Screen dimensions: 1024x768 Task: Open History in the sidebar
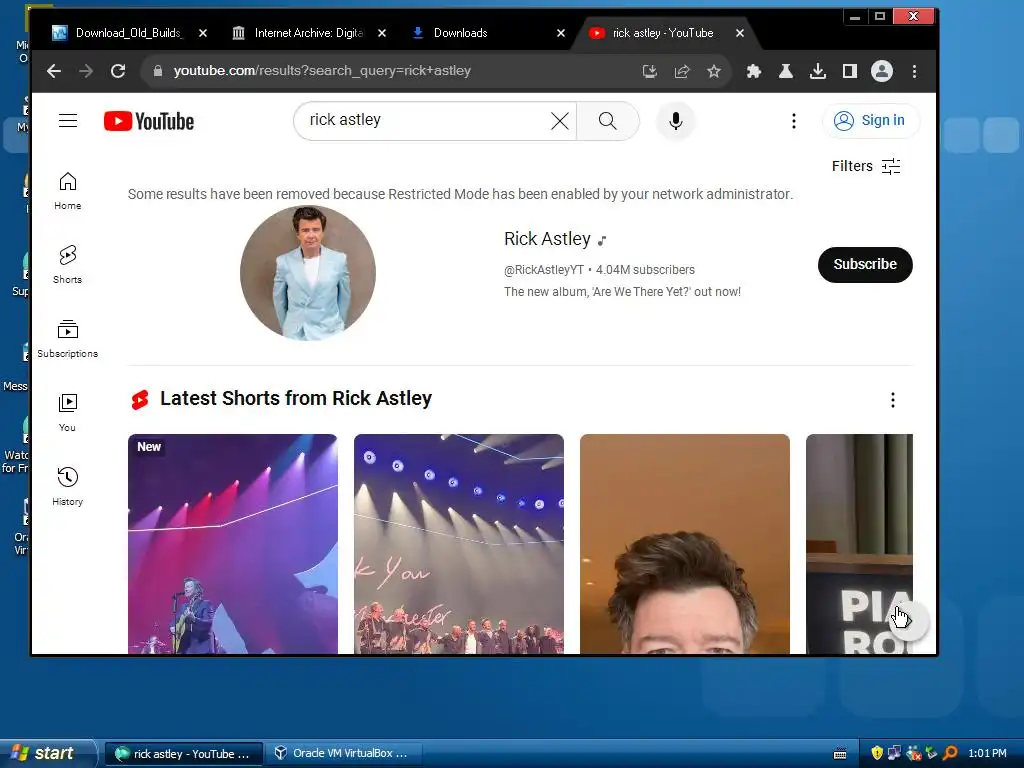[68, 487]
